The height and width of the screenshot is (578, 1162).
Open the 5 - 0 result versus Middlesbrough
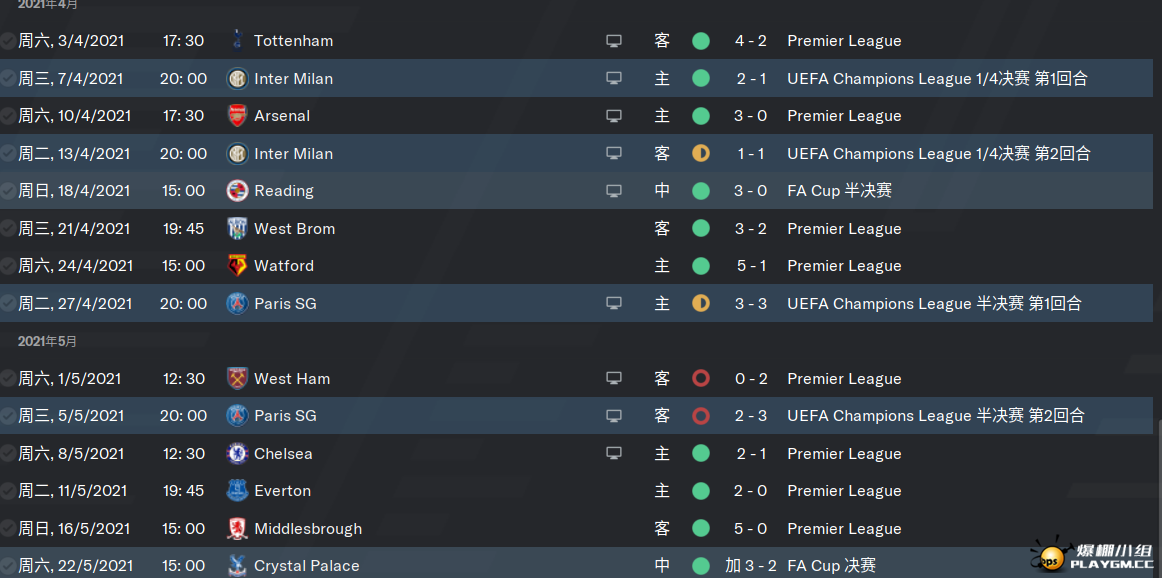[751, 528]
